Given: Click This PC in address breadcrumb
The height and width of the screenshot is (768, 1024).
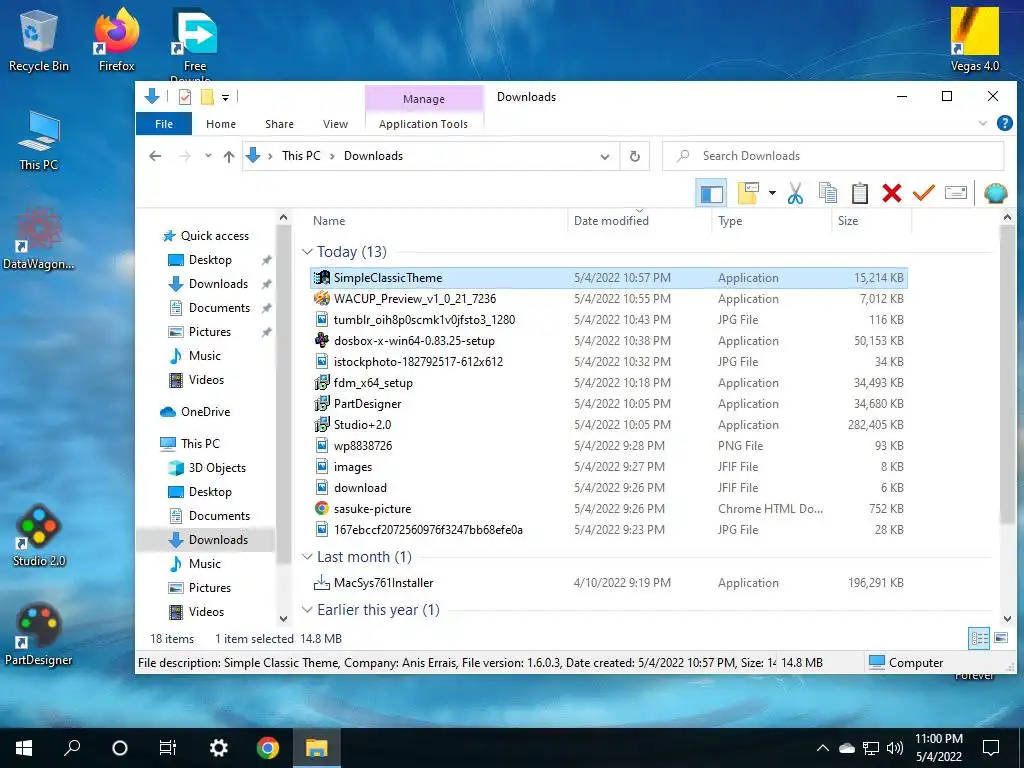Looking at the screenshot, I should [301, 156].
